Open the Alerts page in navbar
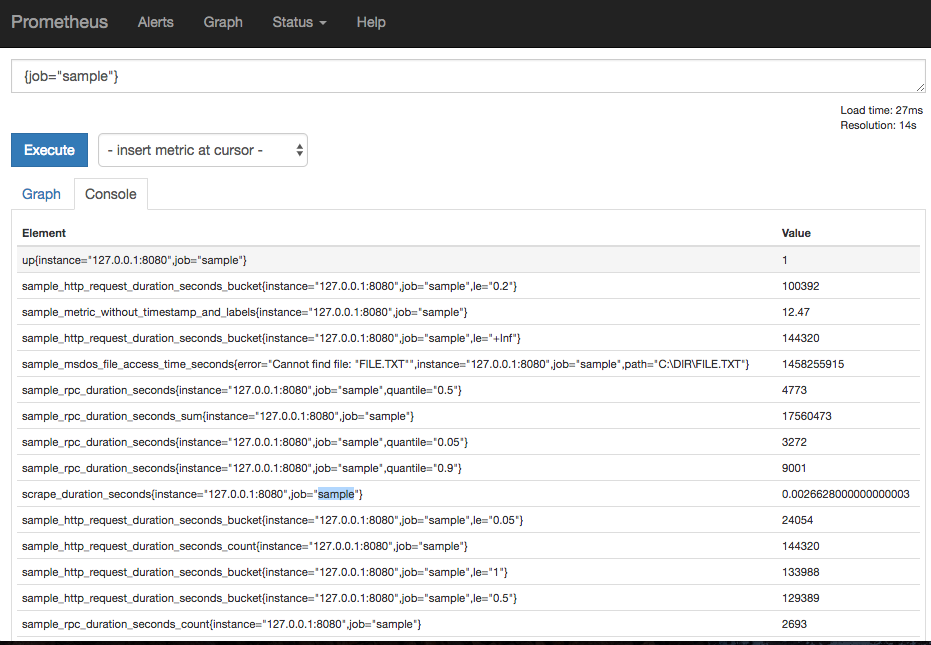The height and width of the screenshot is (645, 931). tap(155, 22)
